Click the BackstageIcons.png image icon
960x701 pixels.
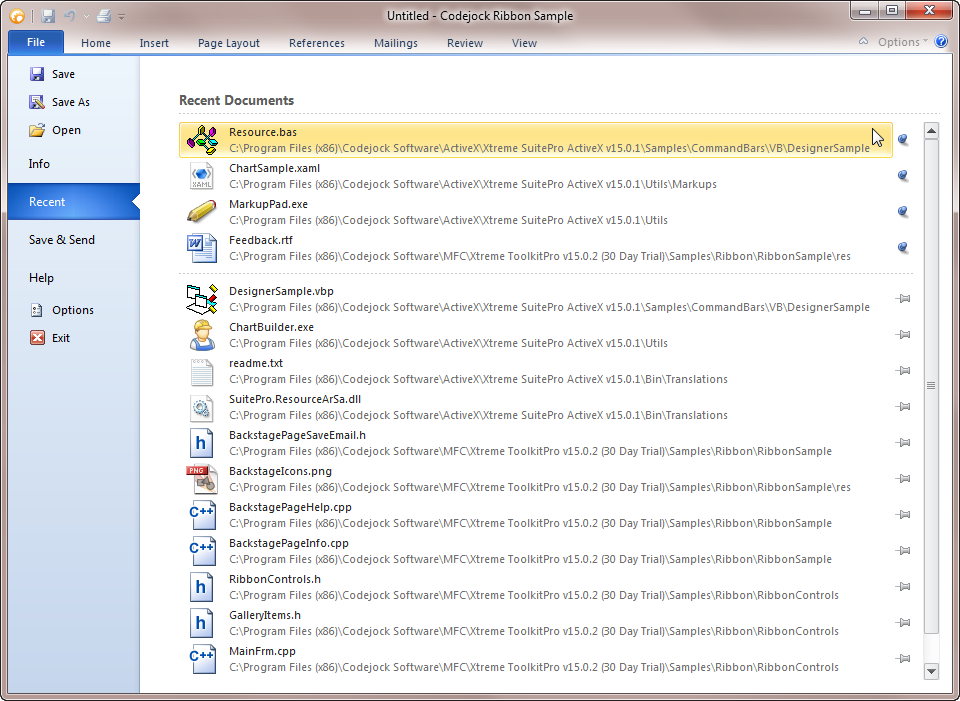click(x=202, y=479)
